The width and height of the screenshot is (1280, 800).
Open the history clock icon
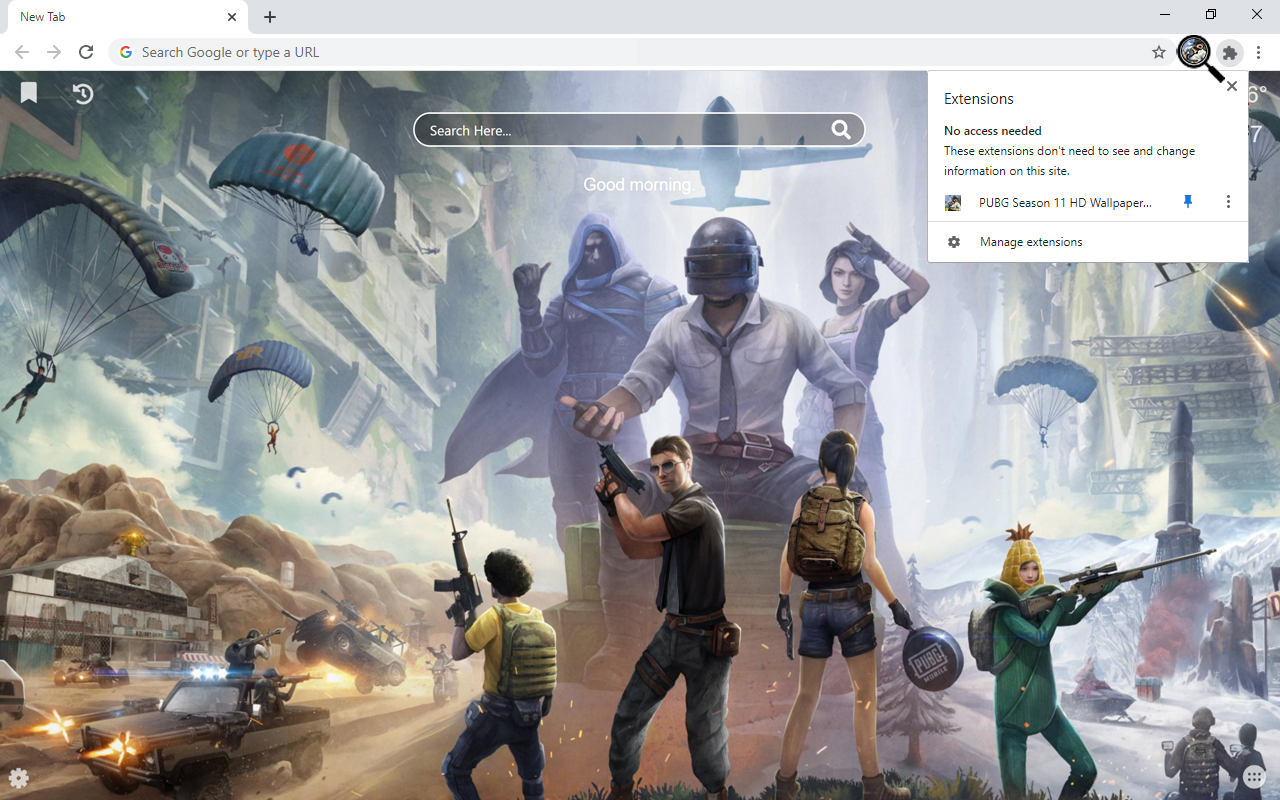(83, 93)
